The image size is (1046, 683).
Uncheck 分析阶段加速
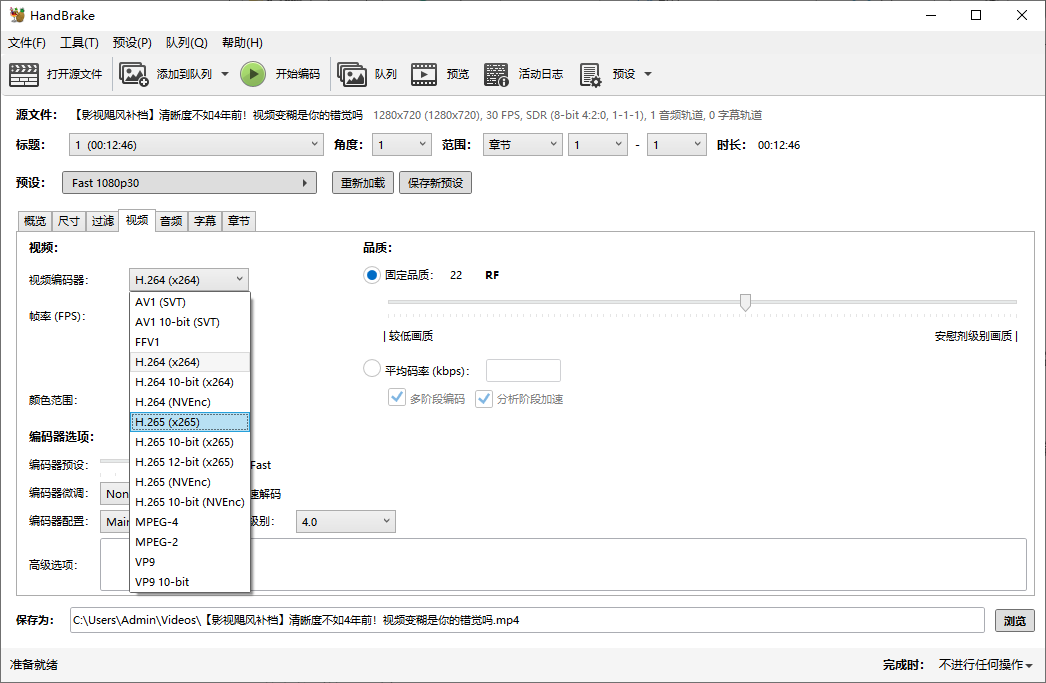point(484,397)
